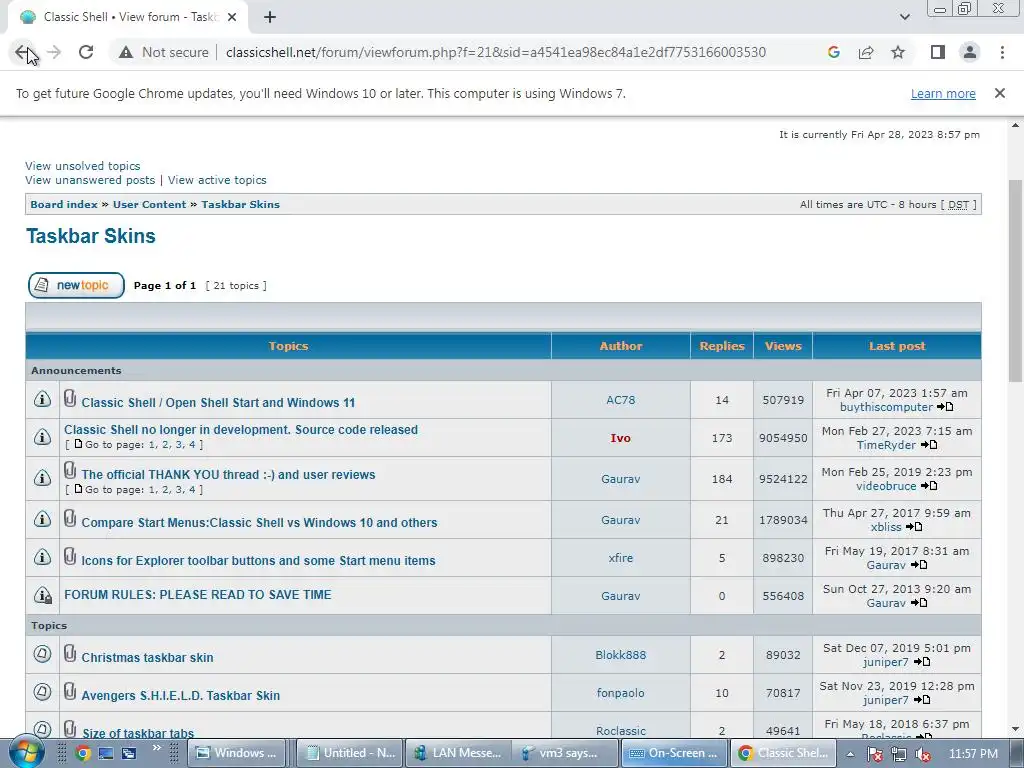This screenshot has height=768, width=1024.
Task: Switch to Untitled - Notepad taskbar button
Action: (x=351, y=753)
